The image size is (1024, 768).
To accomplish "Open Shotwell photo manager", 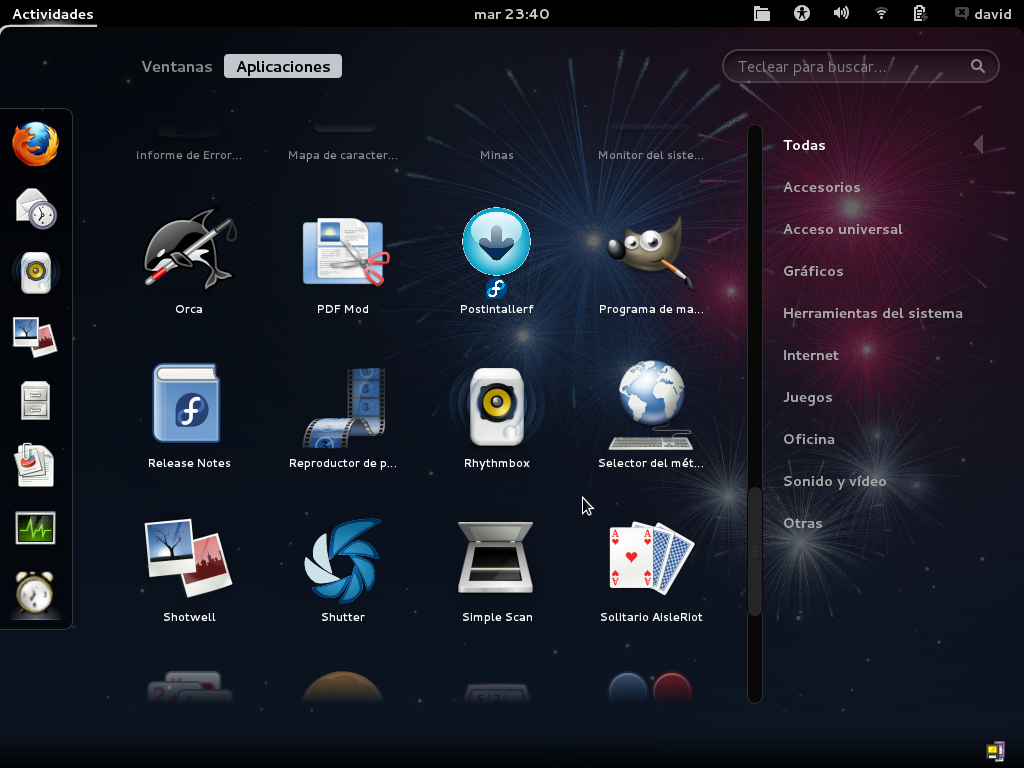I will point(189,560).
